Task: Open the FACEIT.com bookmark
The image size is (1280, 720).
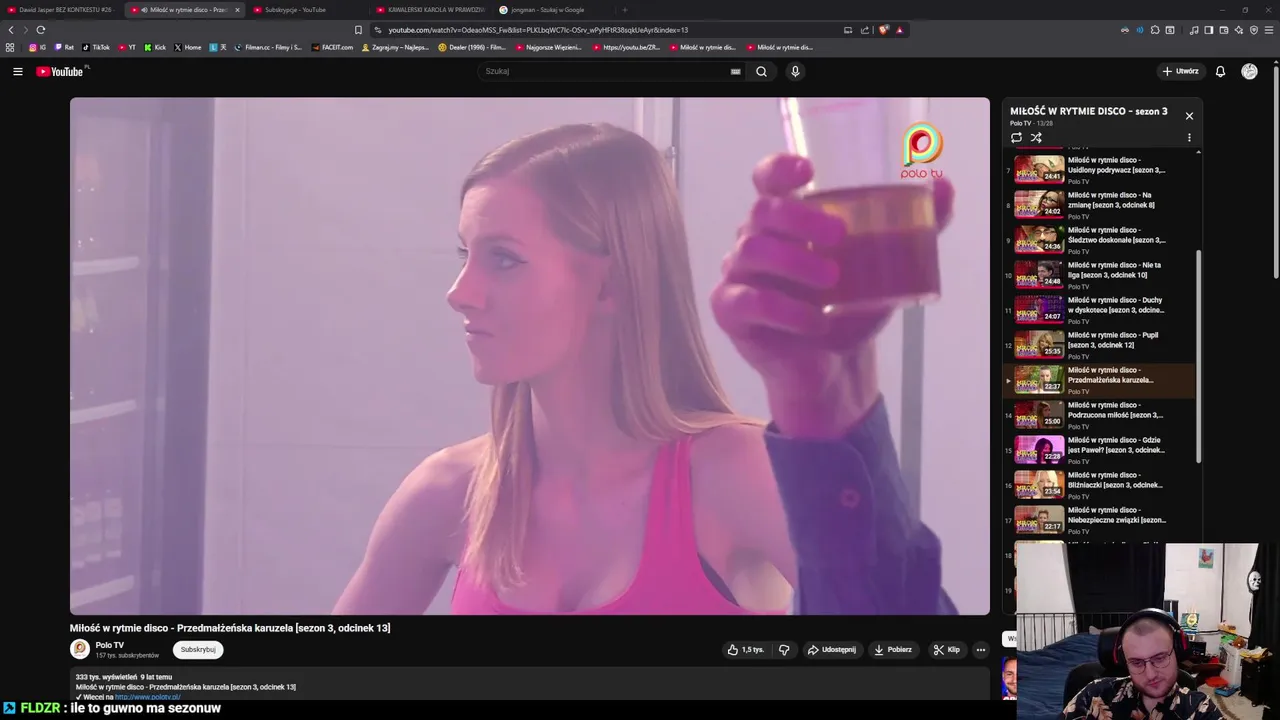Action: click(x=332, y=47)
